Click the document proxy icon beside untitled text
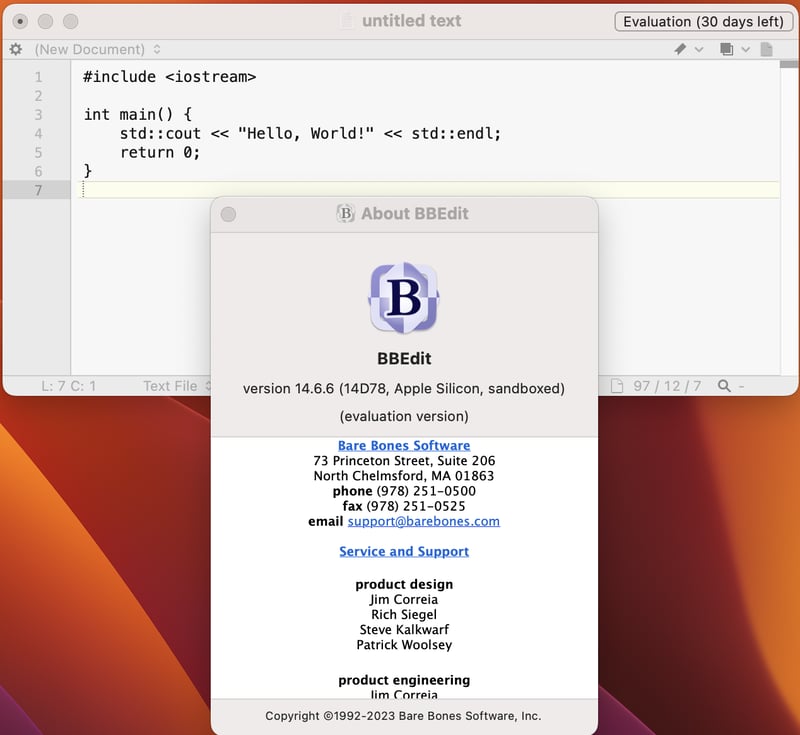This screenshot has height=735, width=800. click(x=347, y=21)
